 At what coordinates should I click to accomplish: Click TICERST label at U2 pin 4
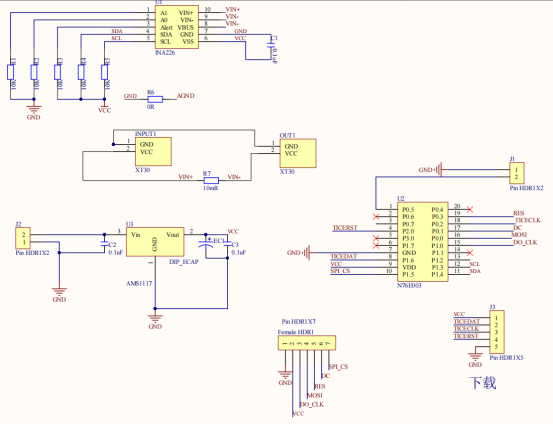pyautogui.click(x=345, y=228)
